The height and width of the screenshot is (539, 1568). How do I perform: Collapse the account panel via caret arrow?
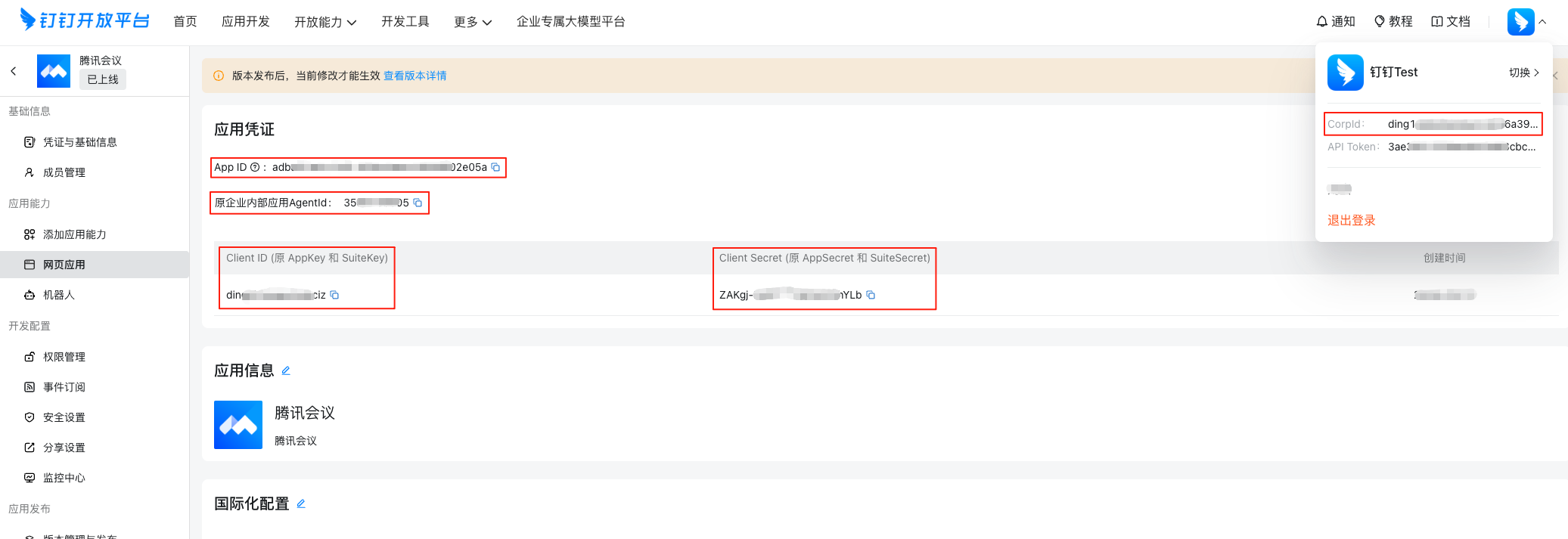click(1543, 21)
